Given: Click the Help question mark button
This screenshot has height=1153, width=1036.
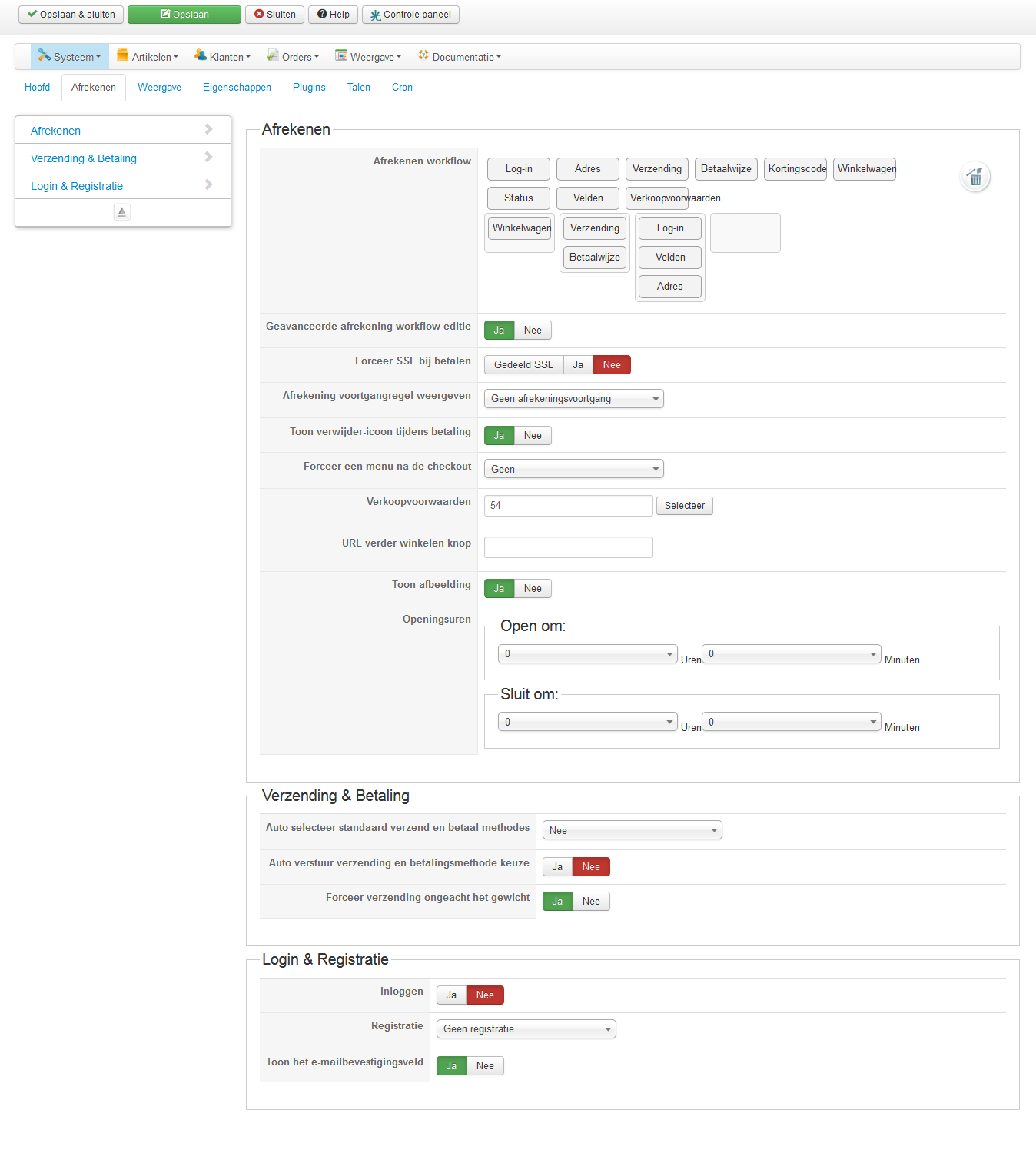Looking at the screenshot, I should (x=333, y=15).
